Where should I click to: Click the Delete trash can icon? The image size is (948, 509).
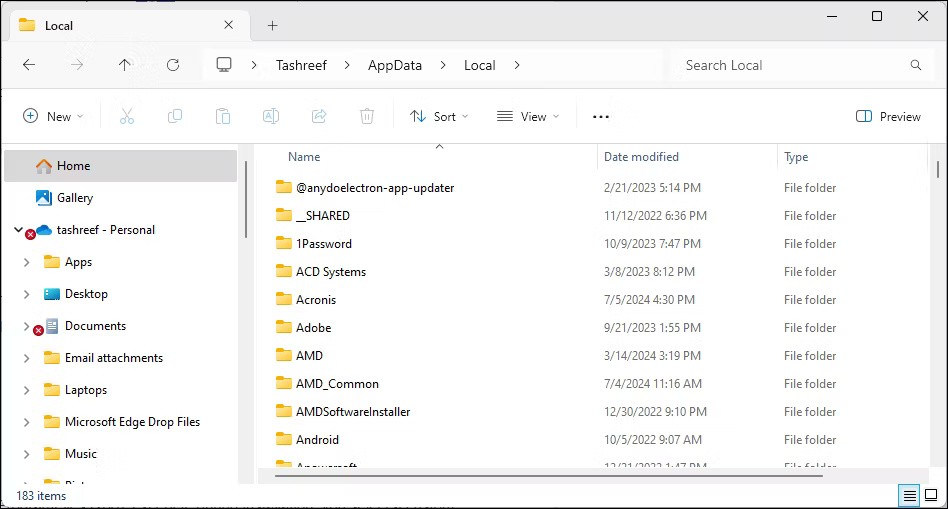(367, 116)
